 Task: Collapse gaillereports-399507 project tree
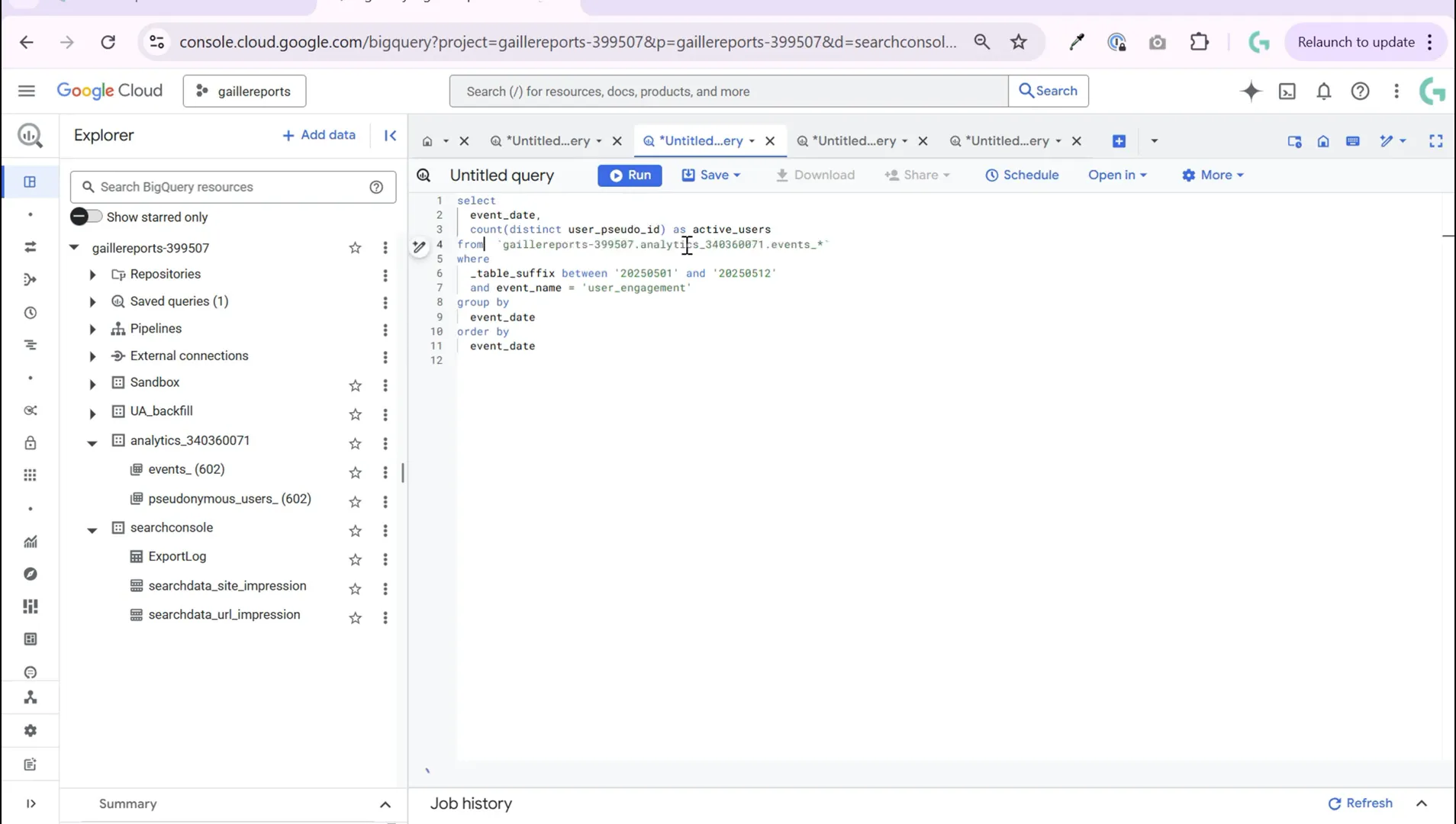coord(74,247)
